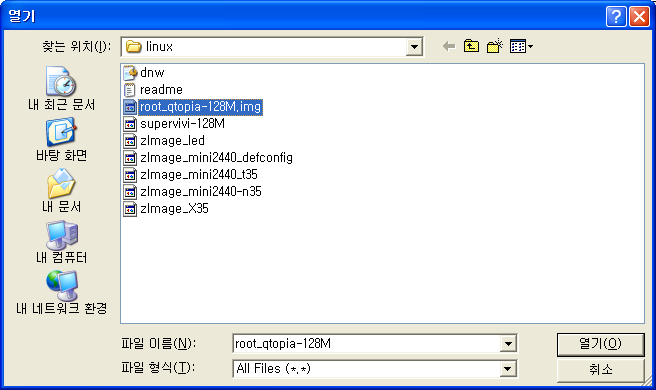Go back using the back arrow icon

pos(449,46)
